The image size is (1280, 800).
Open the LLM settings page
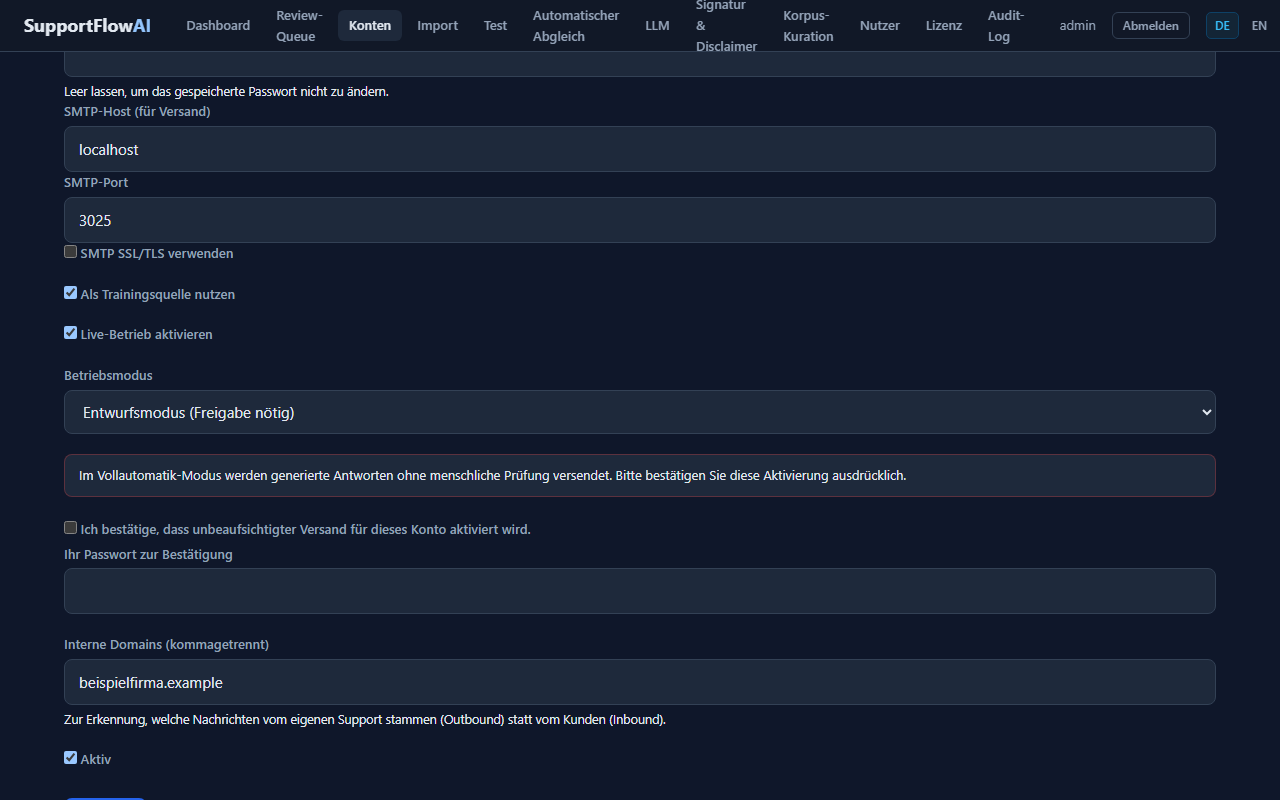[x=657, y=25]
